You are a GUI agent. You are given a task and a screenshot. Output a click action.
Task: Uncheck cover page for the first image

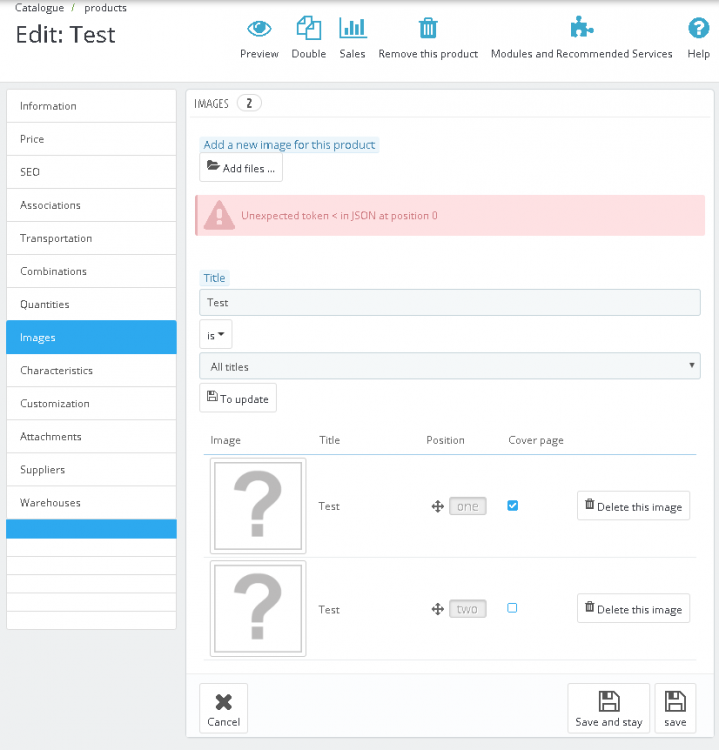513,506
